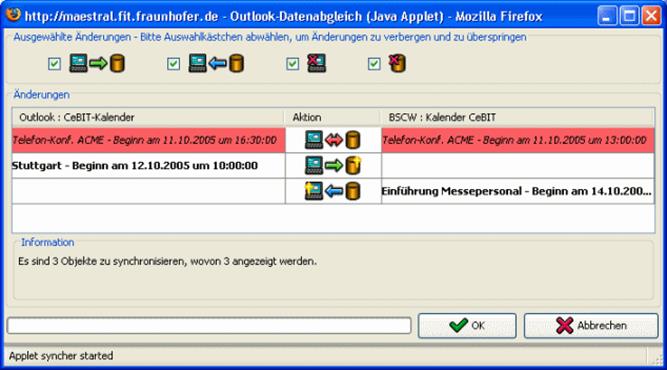Click download action icon for Einführung Messepersonal
The image size is (667, 370).
333,191
